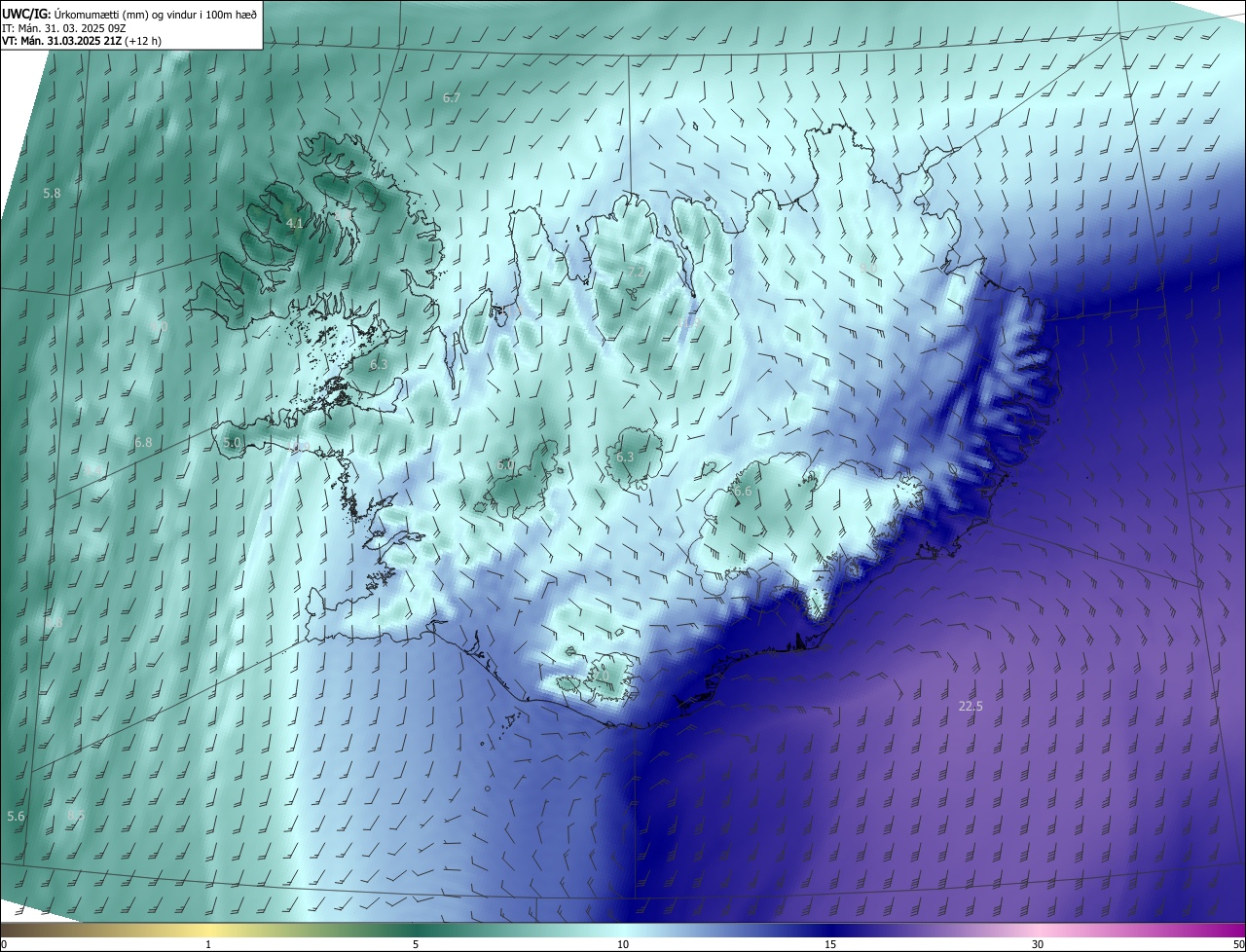1246x952 pixels.
Task: Click the 5.6 value in the southwest corner
Action: click(16, 816)
